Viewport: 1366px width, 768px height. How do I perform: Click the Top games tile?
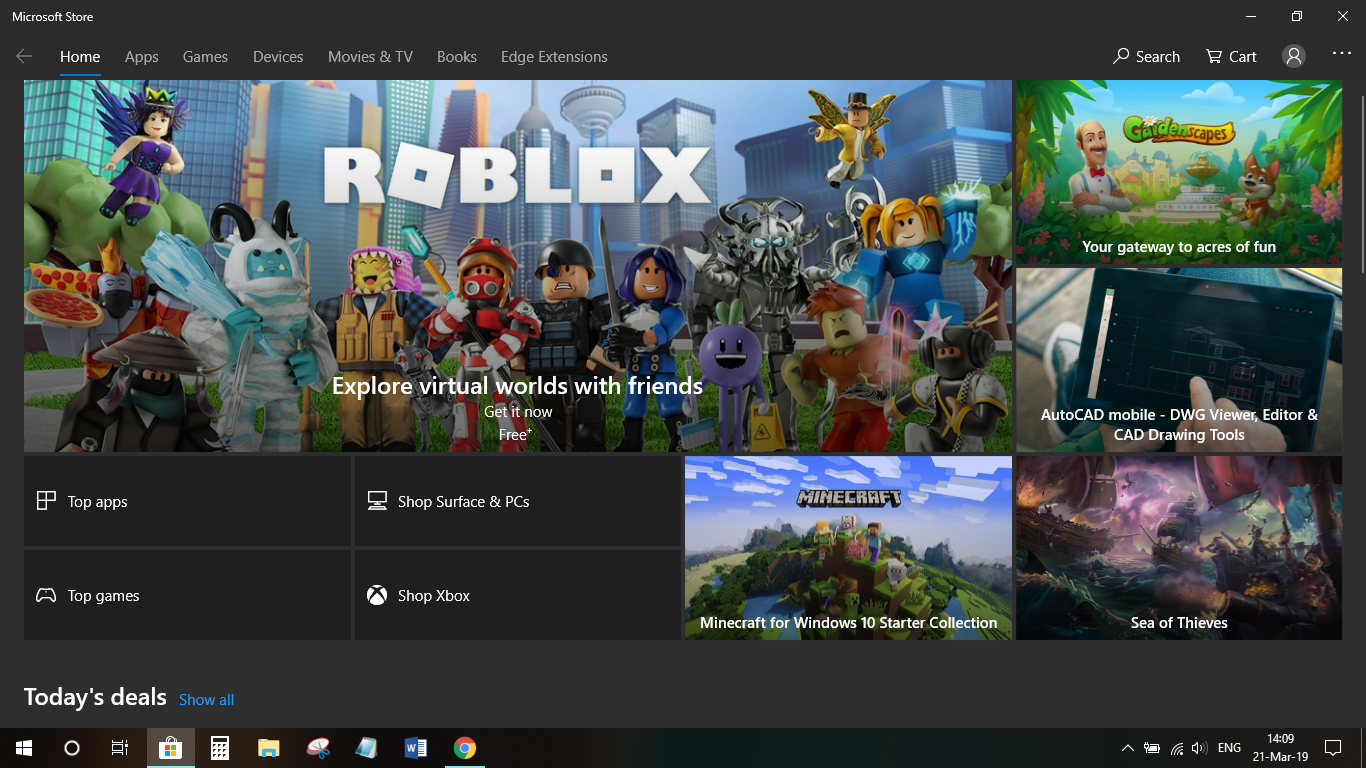187,595
